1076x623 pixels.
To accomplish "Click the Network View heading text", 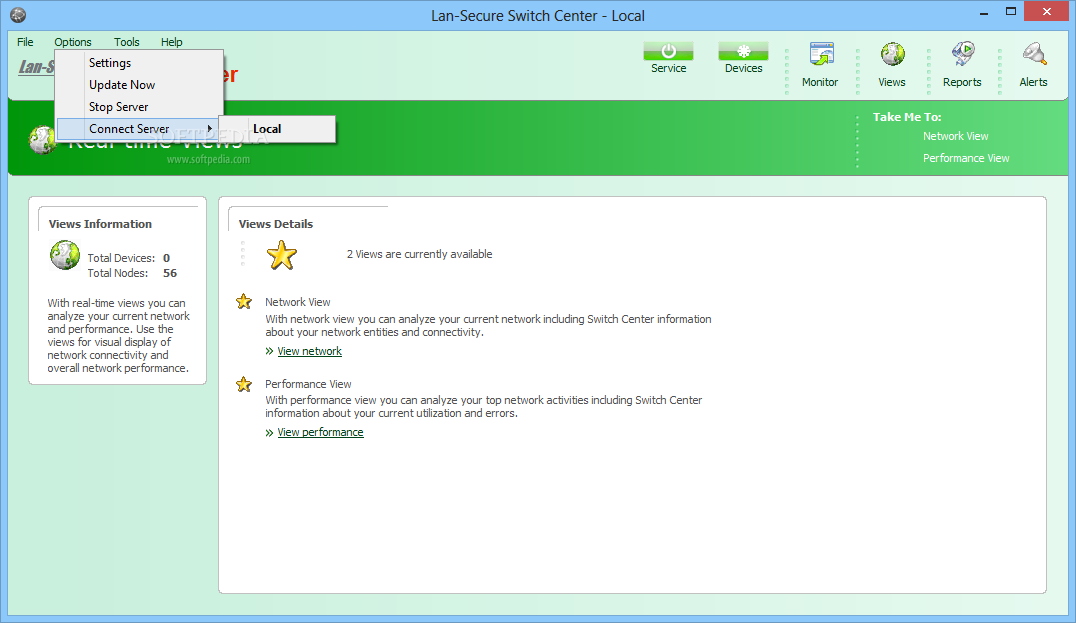I will pos(298,302).
